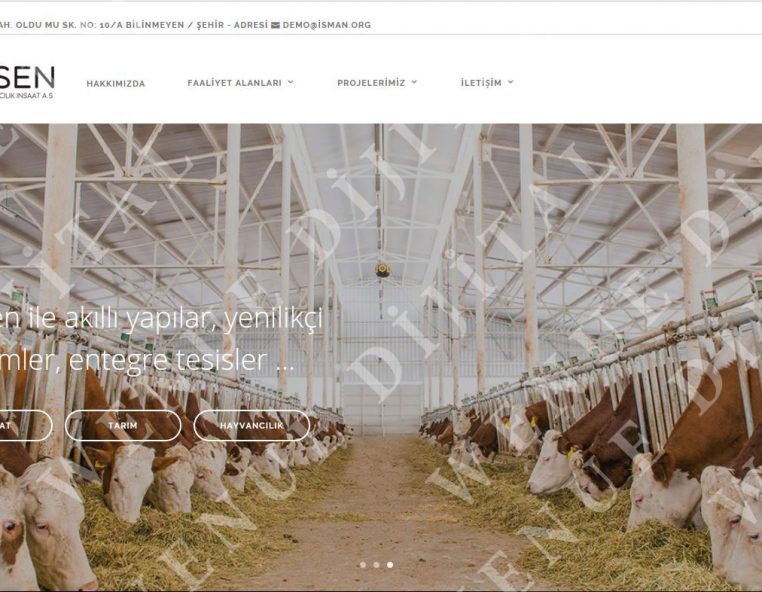Click the address text in the top bar
This screenshot has height=592, width=762.
click(x=134, y=25)
